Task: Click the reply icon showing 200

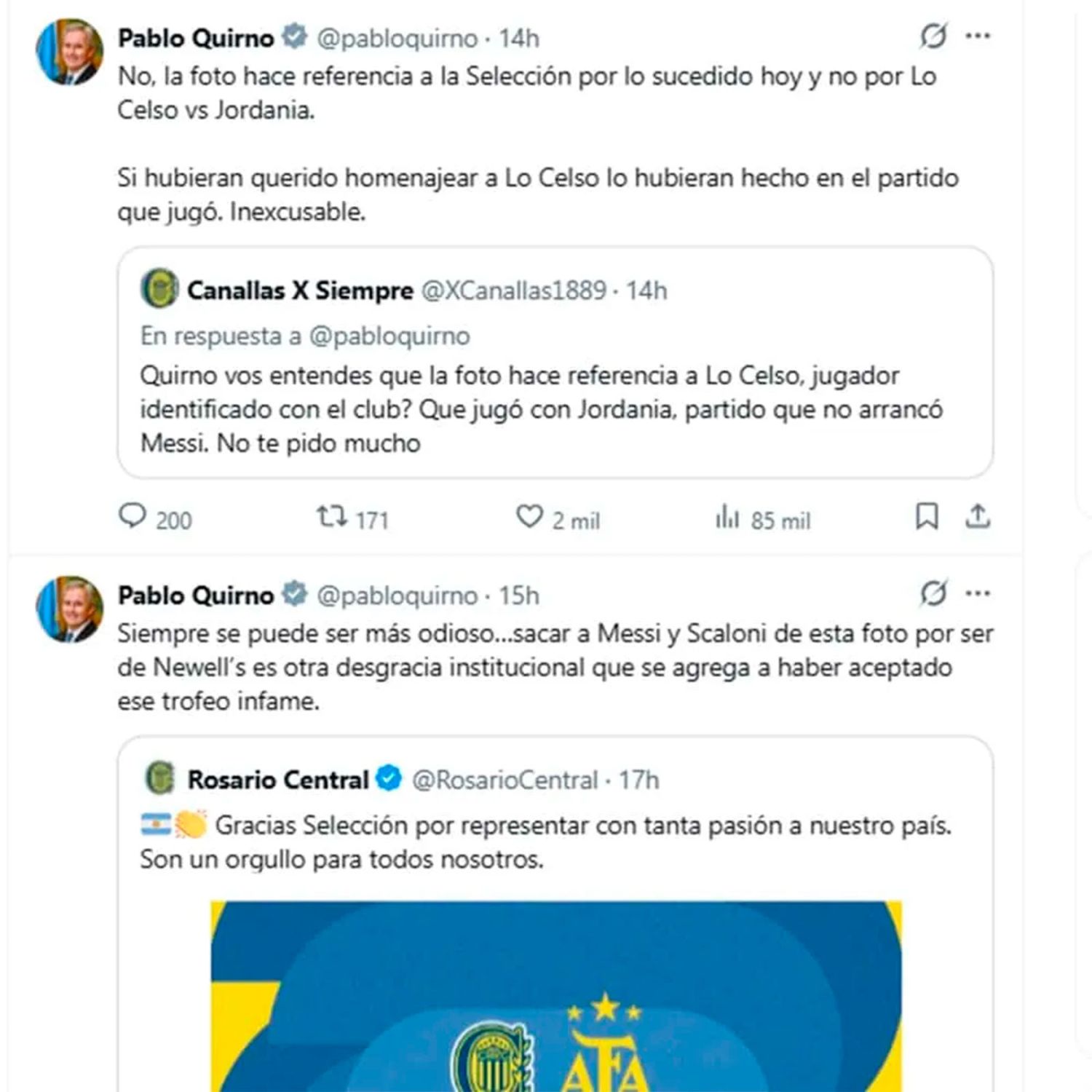Action: [x=132, y=517]
